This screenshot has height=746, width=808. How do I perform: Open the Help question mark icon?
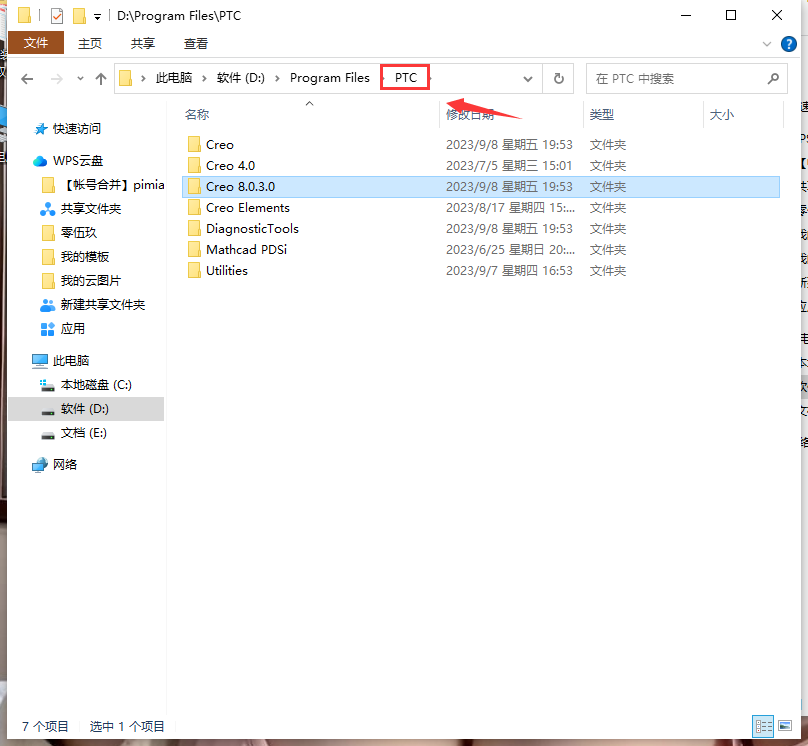pyautogui.click(x=788, y=44)
